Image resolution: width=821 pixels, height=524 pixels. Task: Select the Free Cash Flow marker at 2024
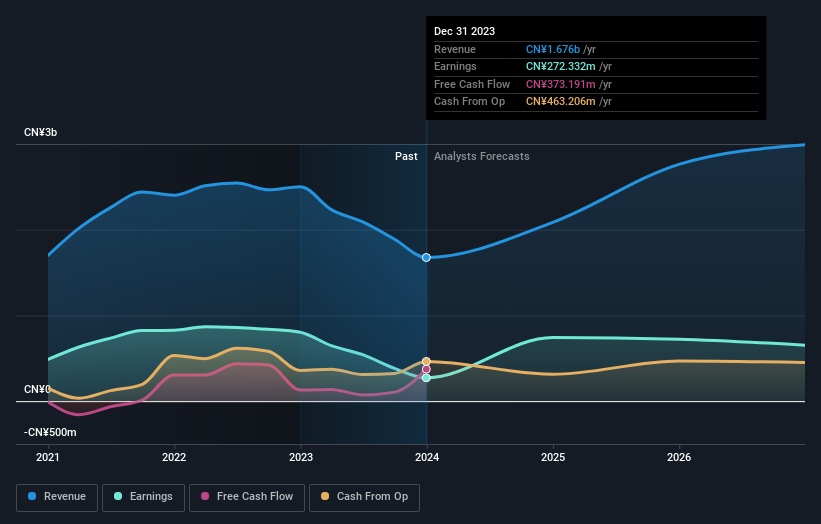pyautogui.click(x=426, y=370)
